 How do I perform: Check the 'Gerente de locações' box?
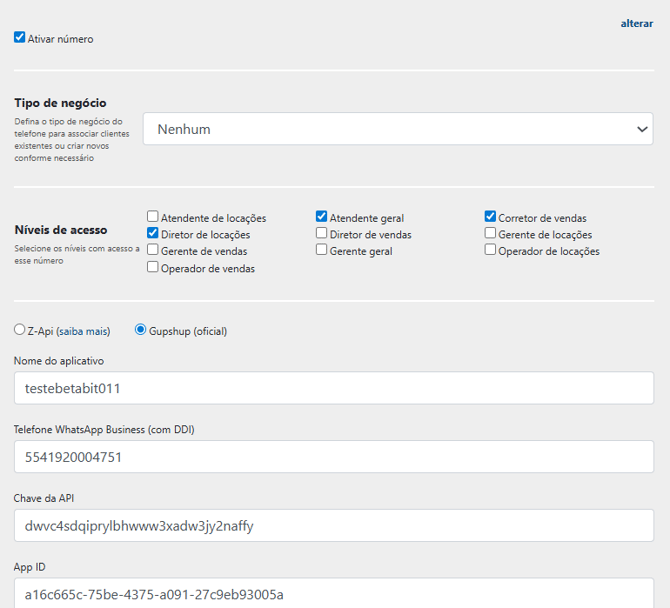[491, 234]
